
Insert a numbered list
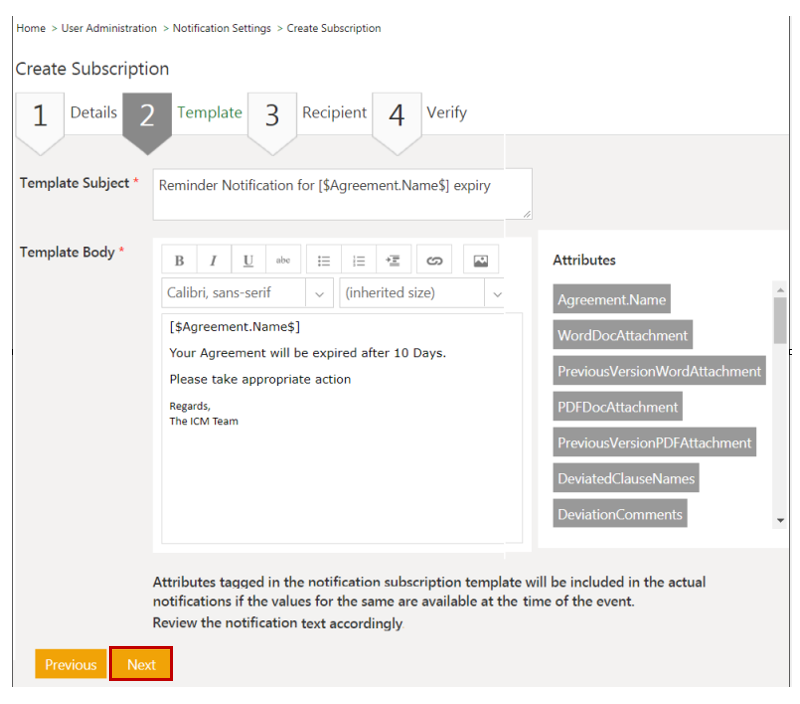point(358,261)
